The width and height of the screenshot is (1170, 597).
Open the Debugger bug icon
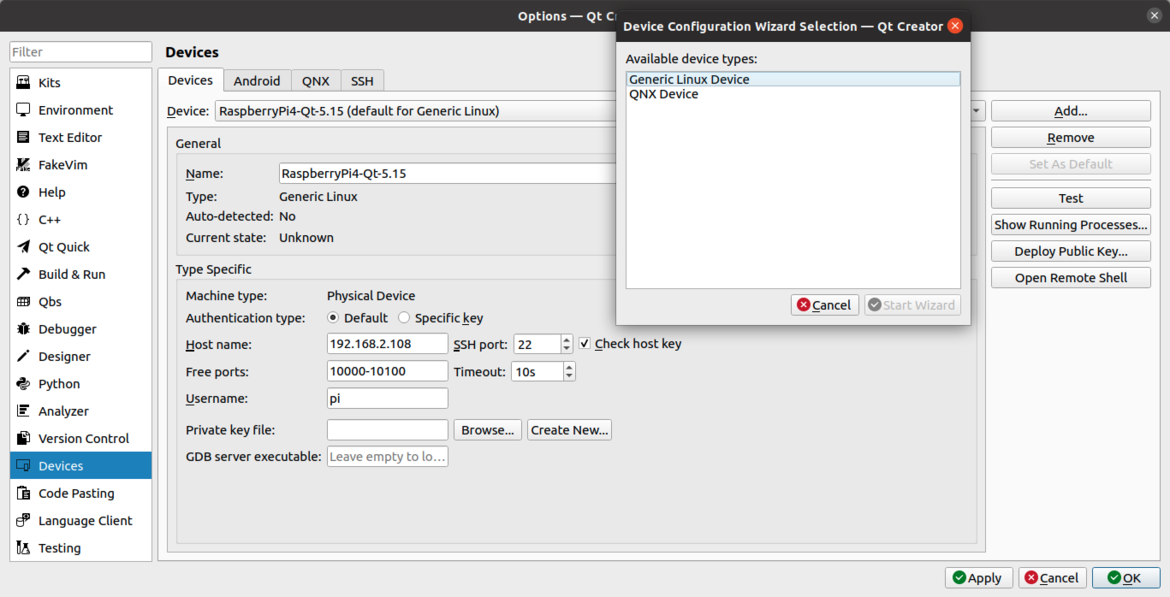click(23, 329)
